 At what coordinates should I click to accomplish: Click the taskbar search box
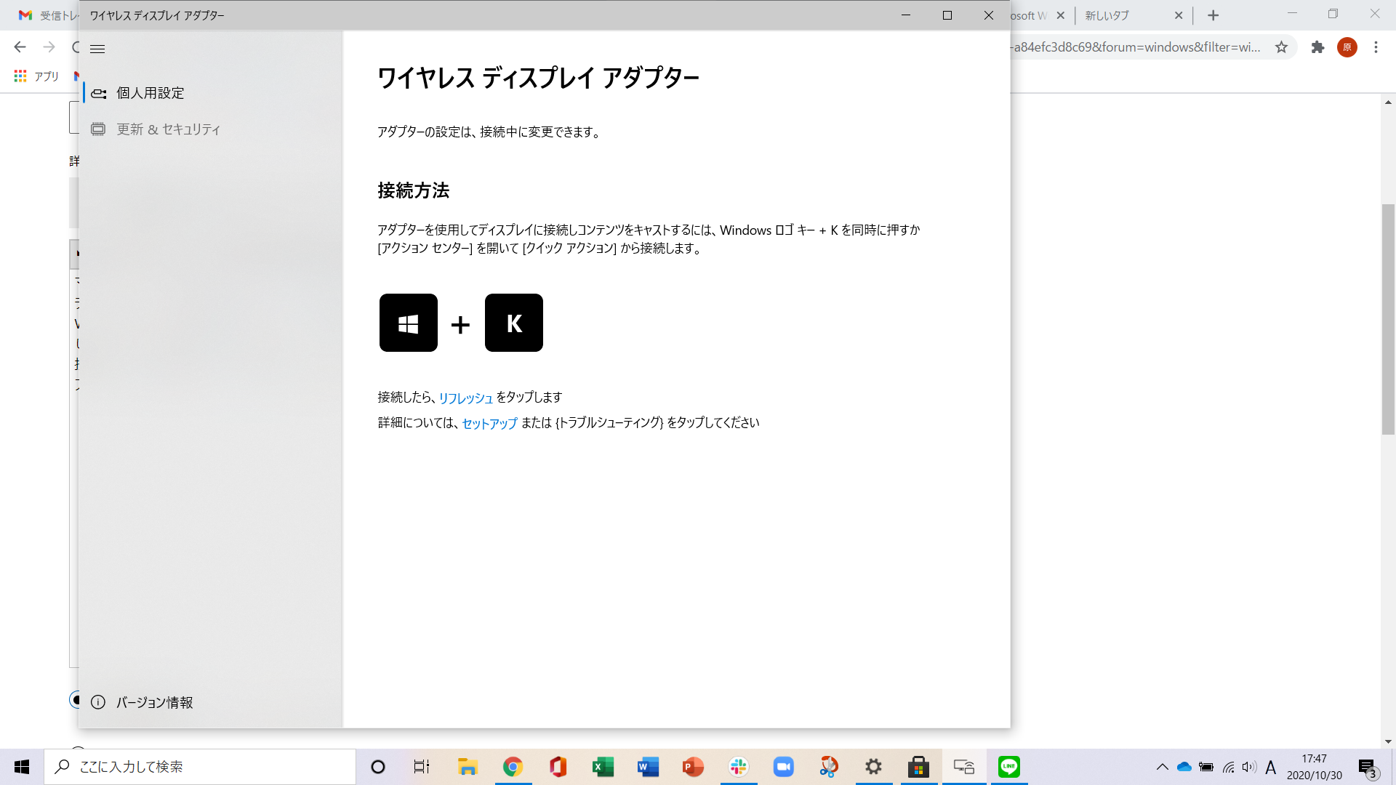pyautogui.click(x=200, y=767)
